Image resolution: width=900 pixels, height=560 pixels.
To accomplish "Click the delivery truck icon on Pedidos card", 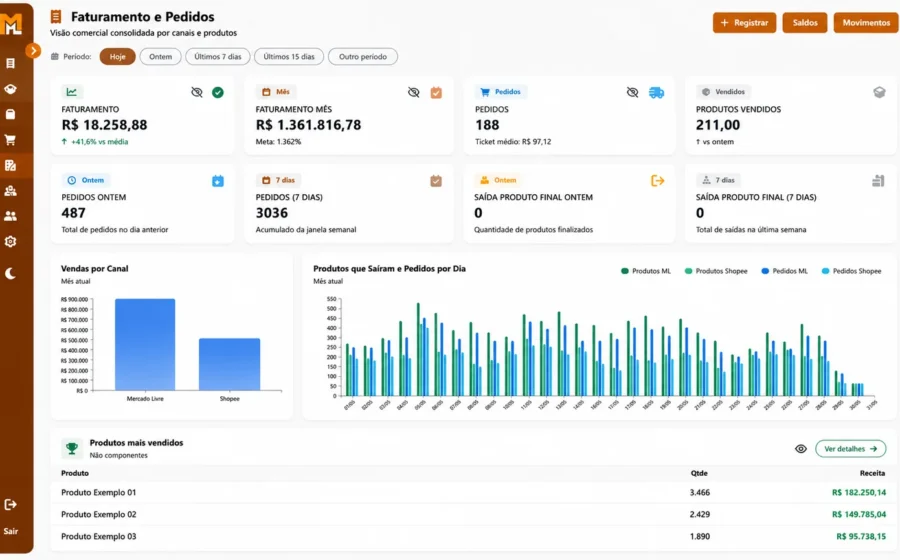I will pyautogui.click(x=657, y=92).
